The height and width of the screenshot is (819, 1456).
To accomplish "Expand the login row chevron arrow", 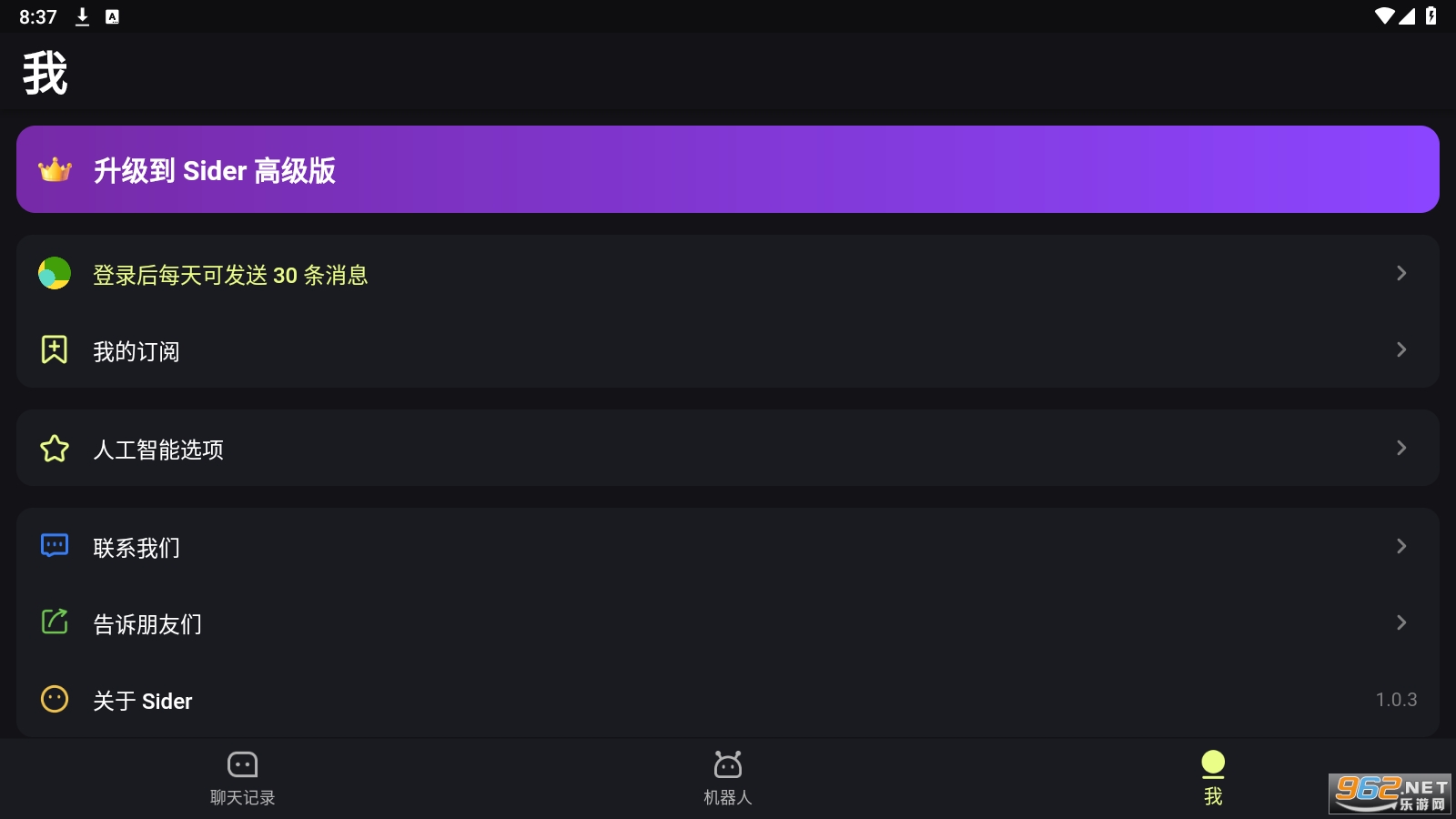I will coord(1400,273).
